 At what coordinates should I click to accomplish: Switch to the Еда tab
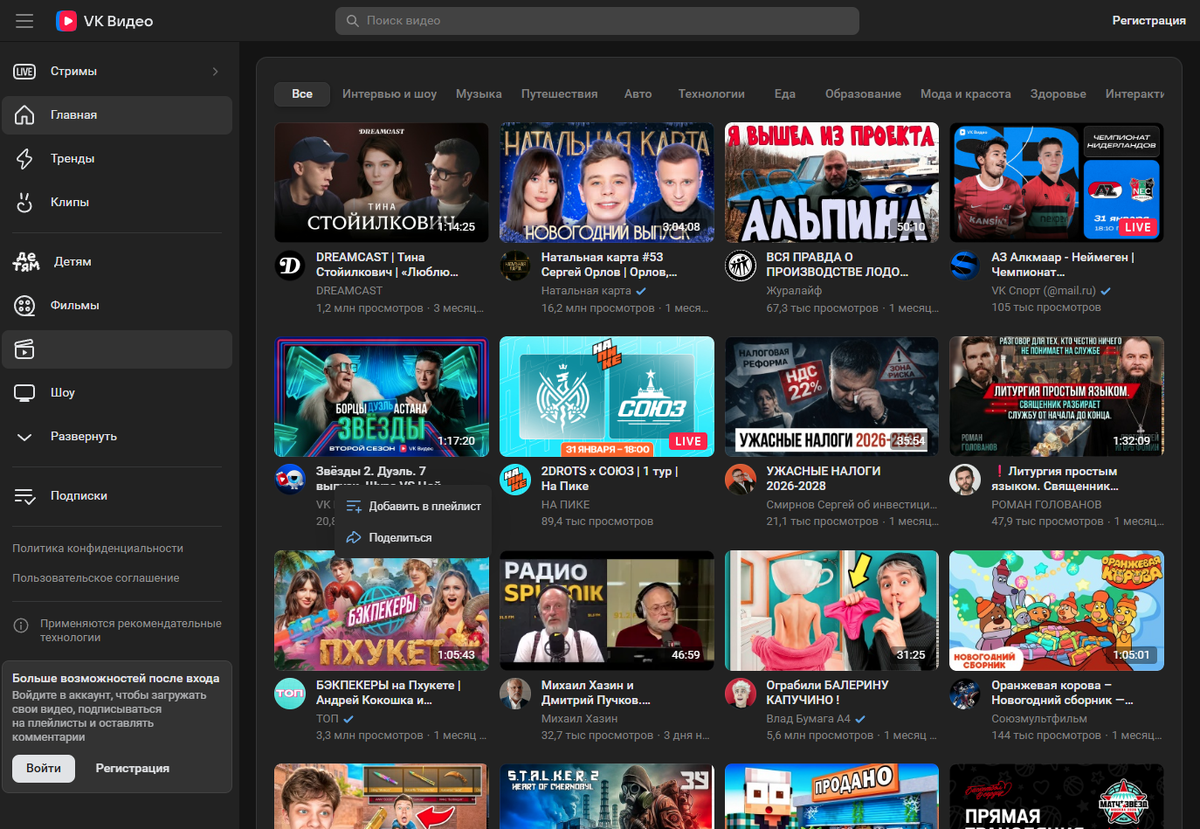click(x=785, y=94)
